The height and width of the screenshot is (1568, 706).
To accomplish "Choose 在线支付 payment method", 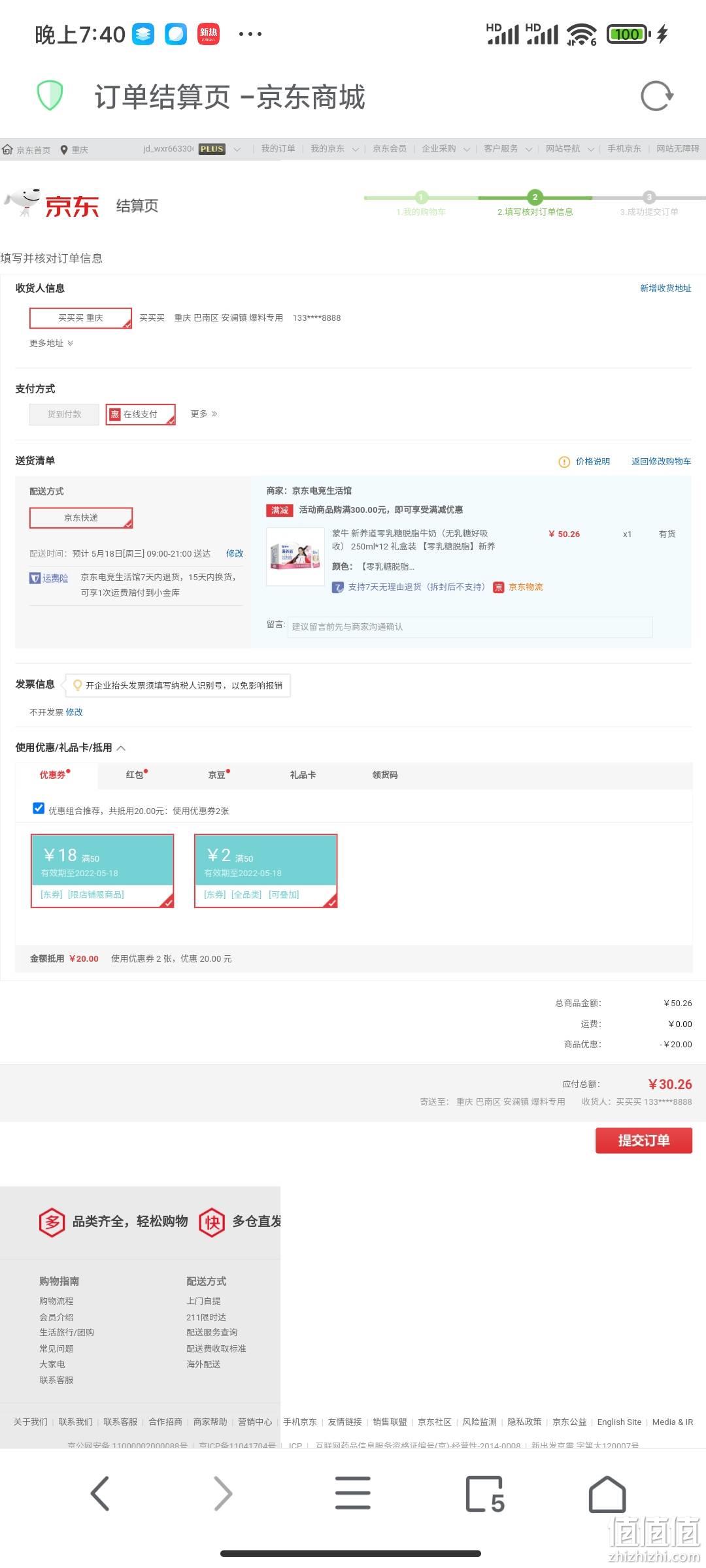I will (141, 414).
